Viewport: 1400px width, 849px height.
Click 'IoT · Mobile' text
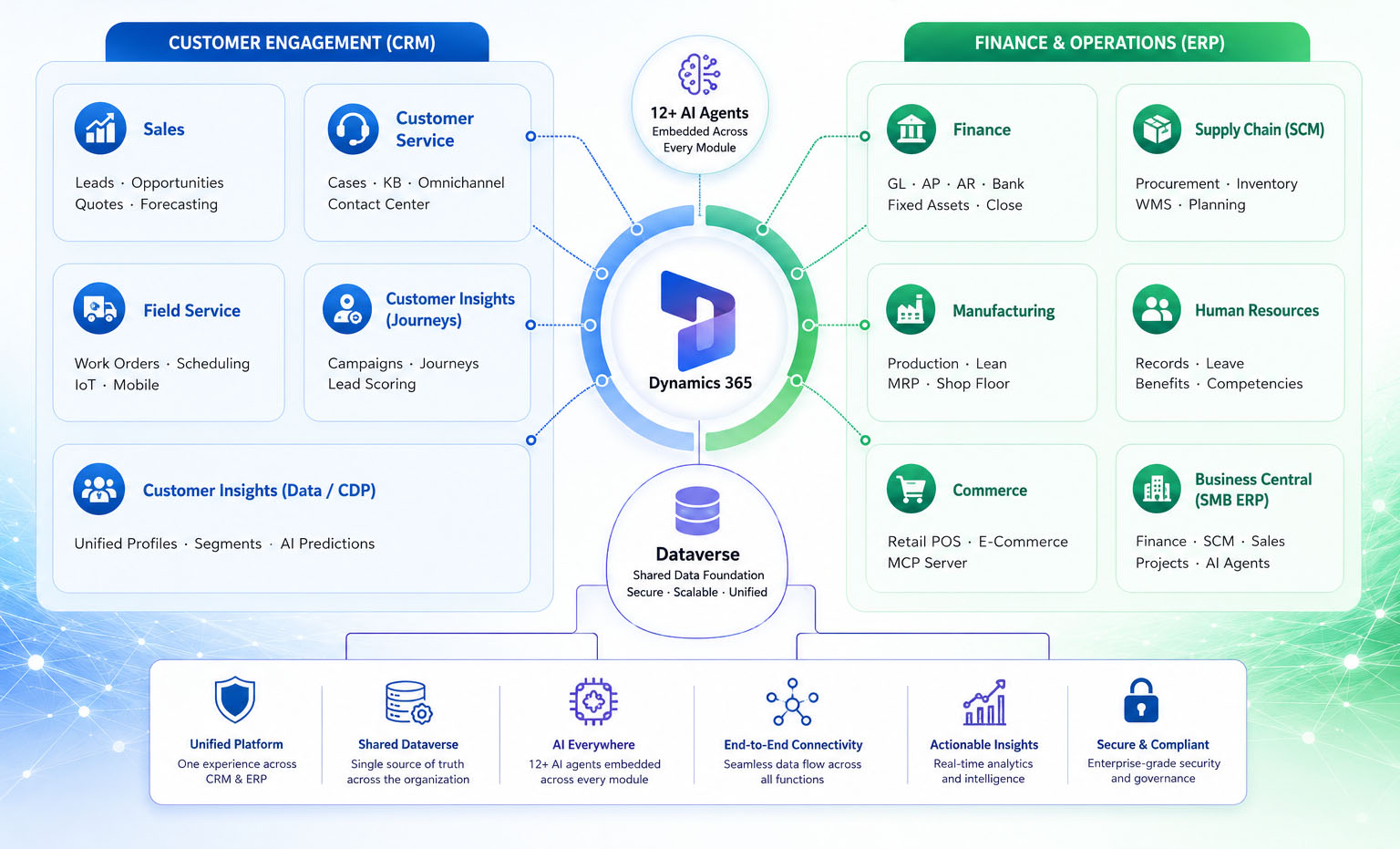(x=117, y=386)
